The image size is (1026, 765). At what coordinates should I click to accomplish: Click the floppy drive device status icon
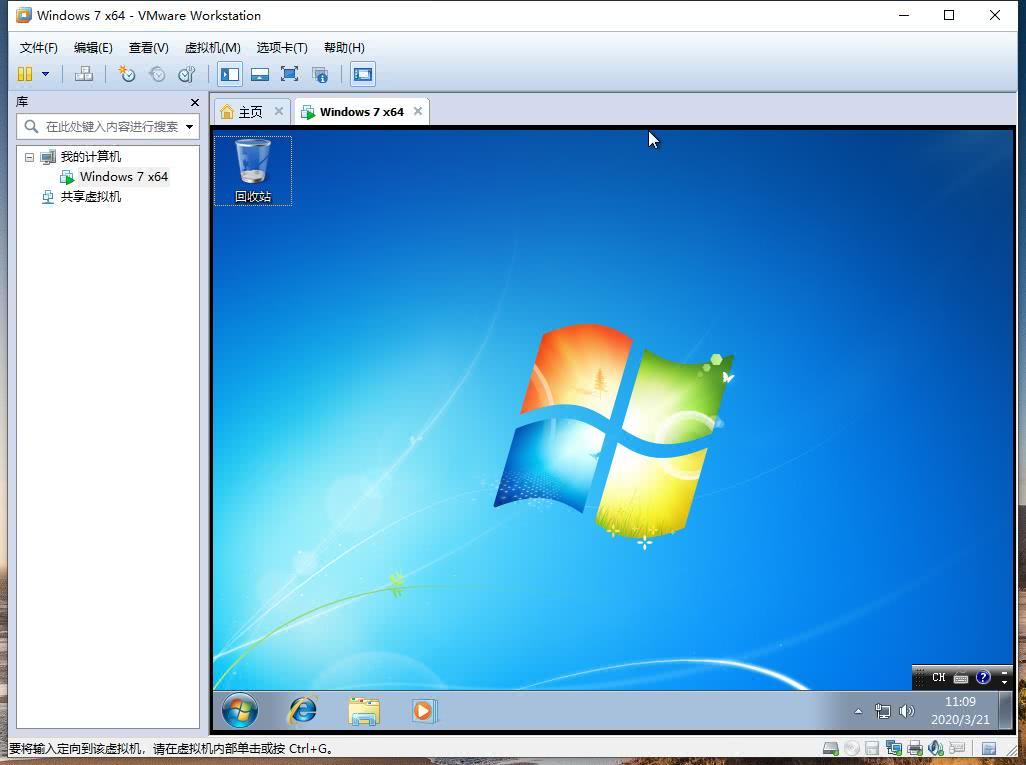(872, 748)
